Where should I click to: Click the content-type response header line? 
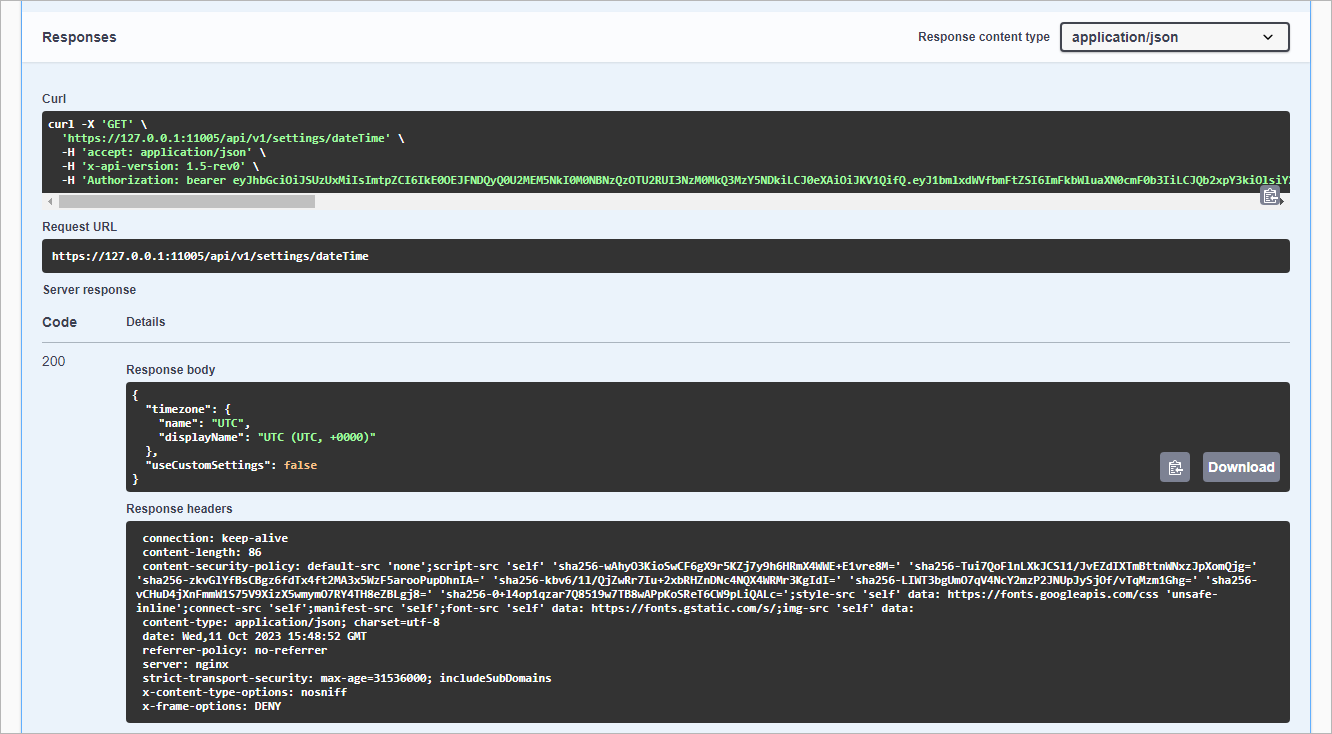click(291, 622)
